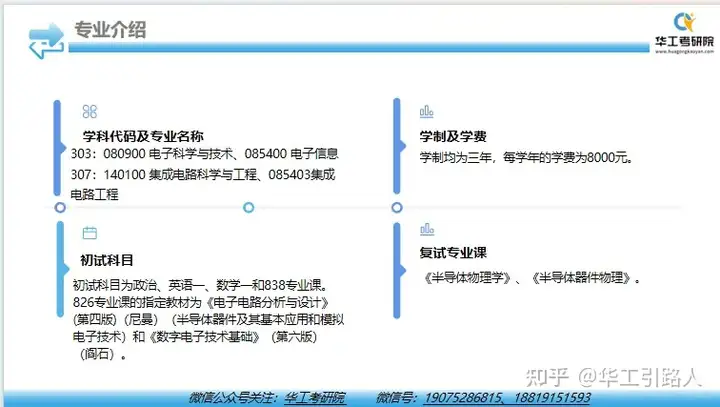Screen dimensions: 720x407
Task: Click the website URL under 华工考研院 logo
Action: coord(684,52)
